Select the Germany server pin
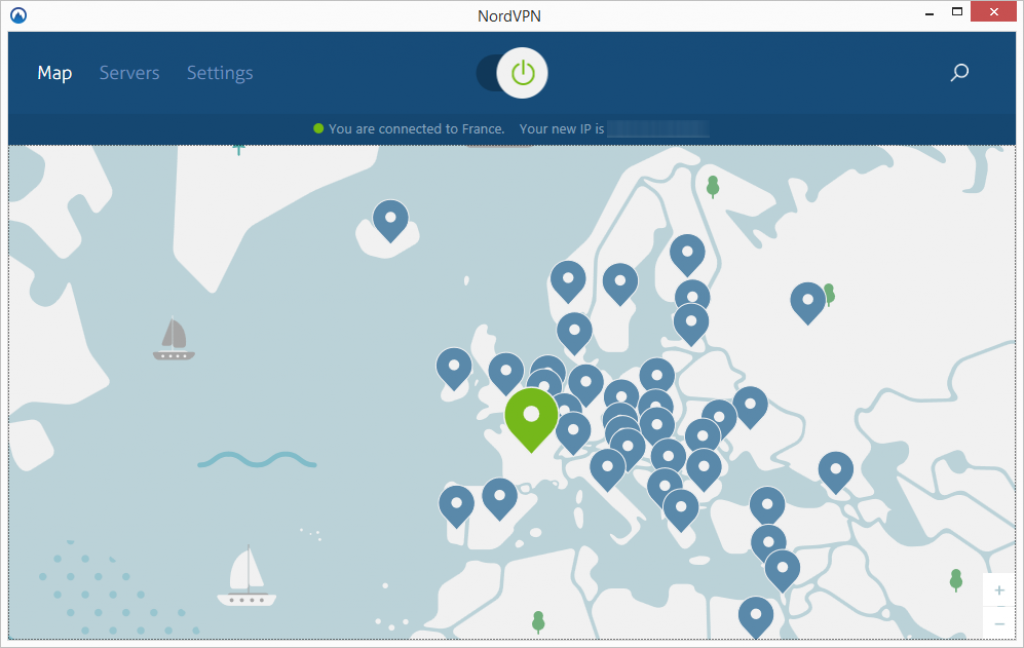 coord(586,385)
